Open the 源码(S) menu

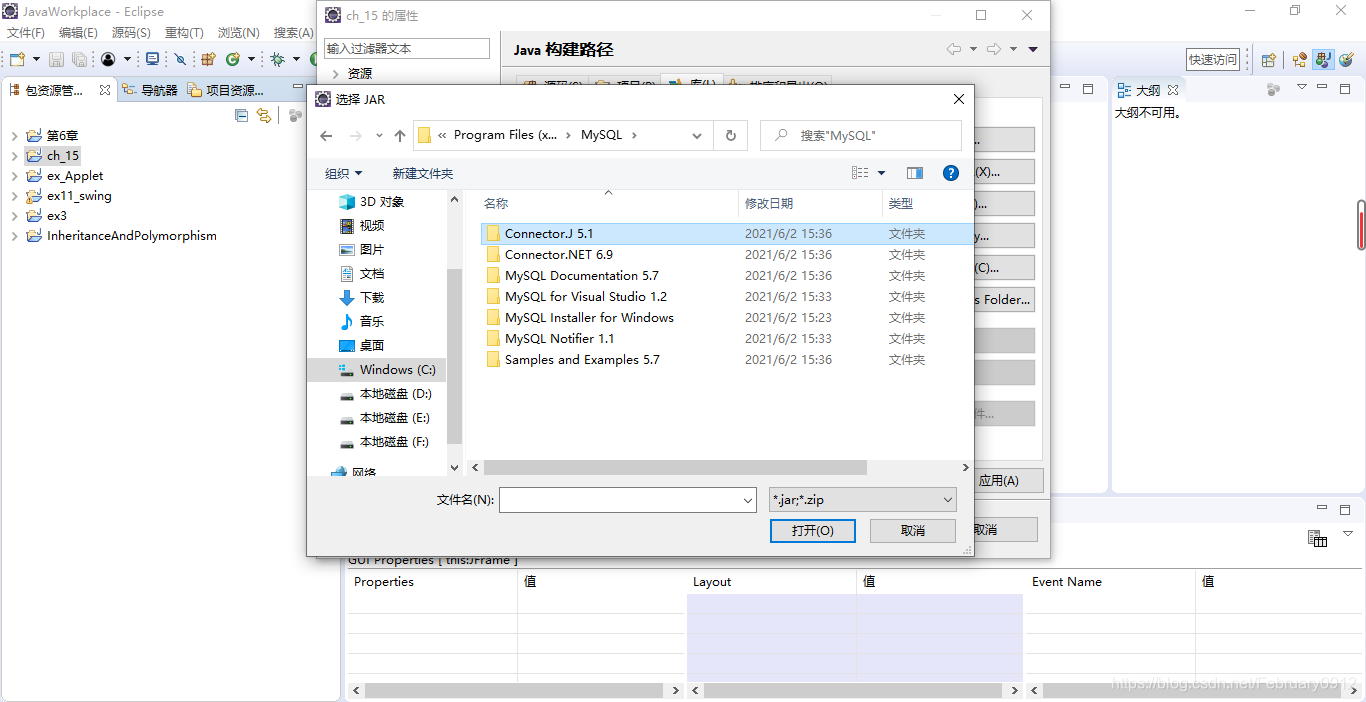tap(131, 33)
